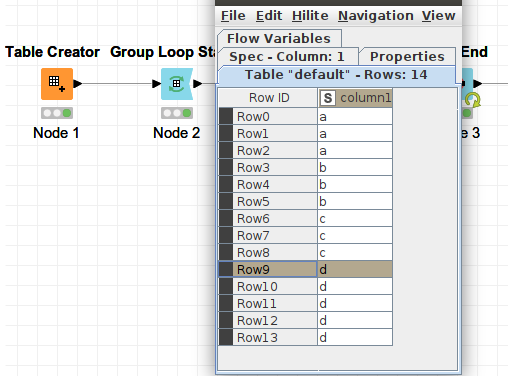Switch to the Spec - Column: 1 tab
The height and width of the screenshot is (376, 508).
pos(287,57)
